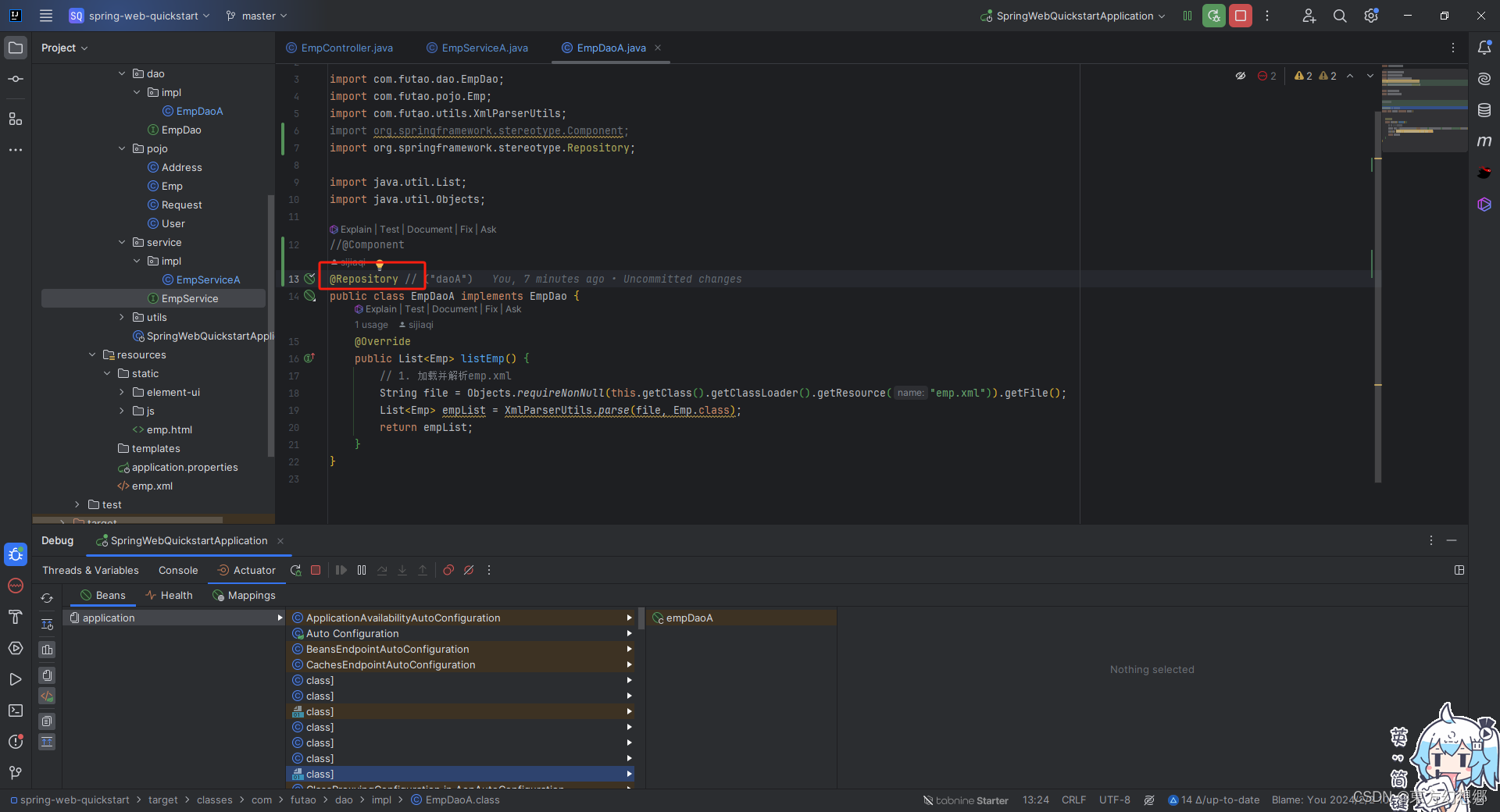Open EmpService in project tree
This screenshot has height=812, width=1500.
tap(153, 298)
